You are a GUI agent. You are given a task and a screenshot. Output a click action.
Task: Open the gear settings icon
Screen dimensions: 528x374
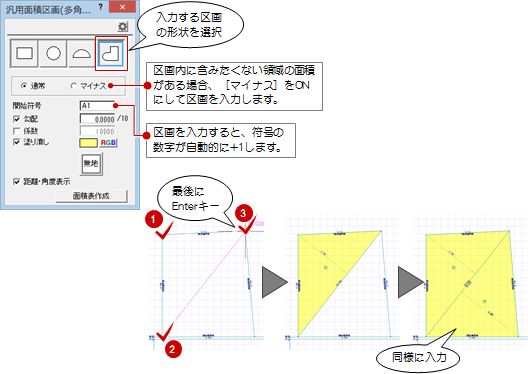[x=123, y=27]
